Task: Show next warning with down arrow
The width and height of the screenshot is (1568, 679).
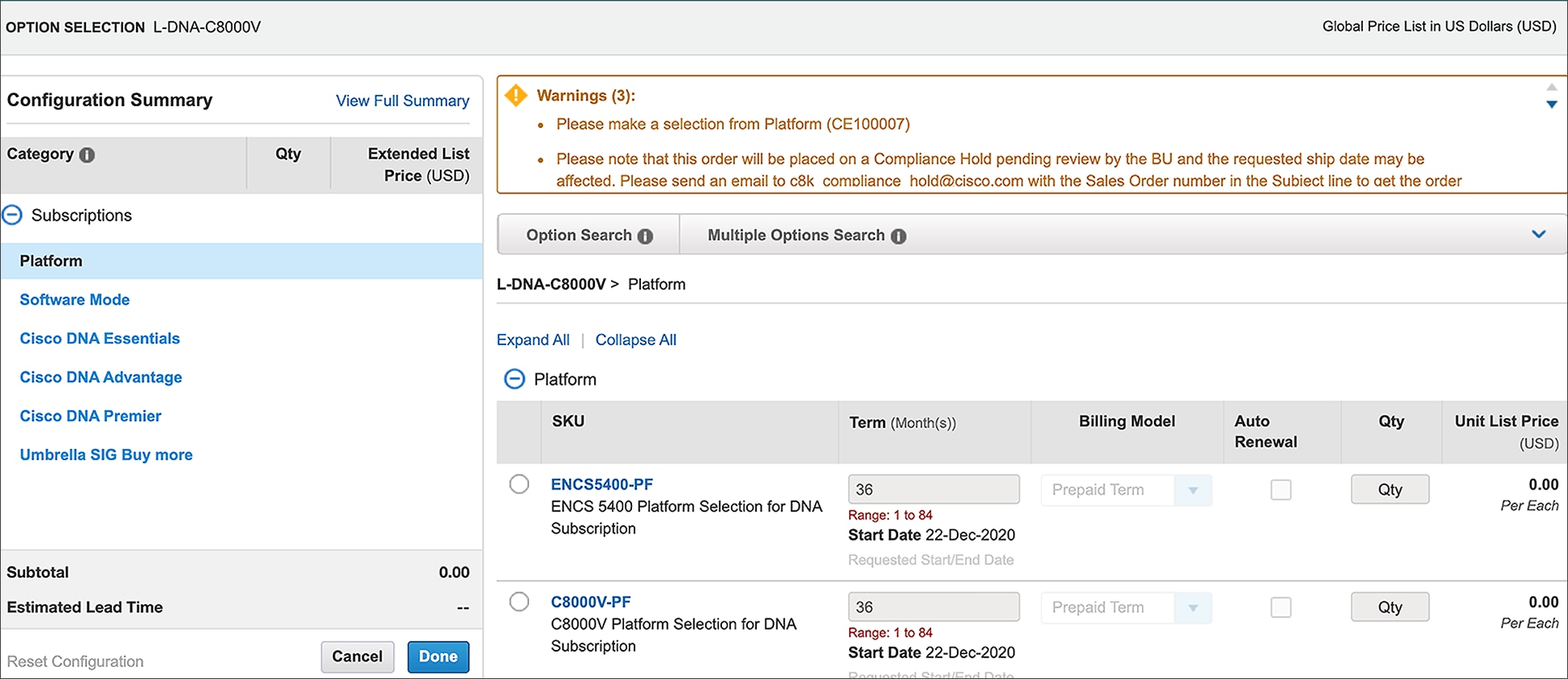Action: click(1552, 105)
